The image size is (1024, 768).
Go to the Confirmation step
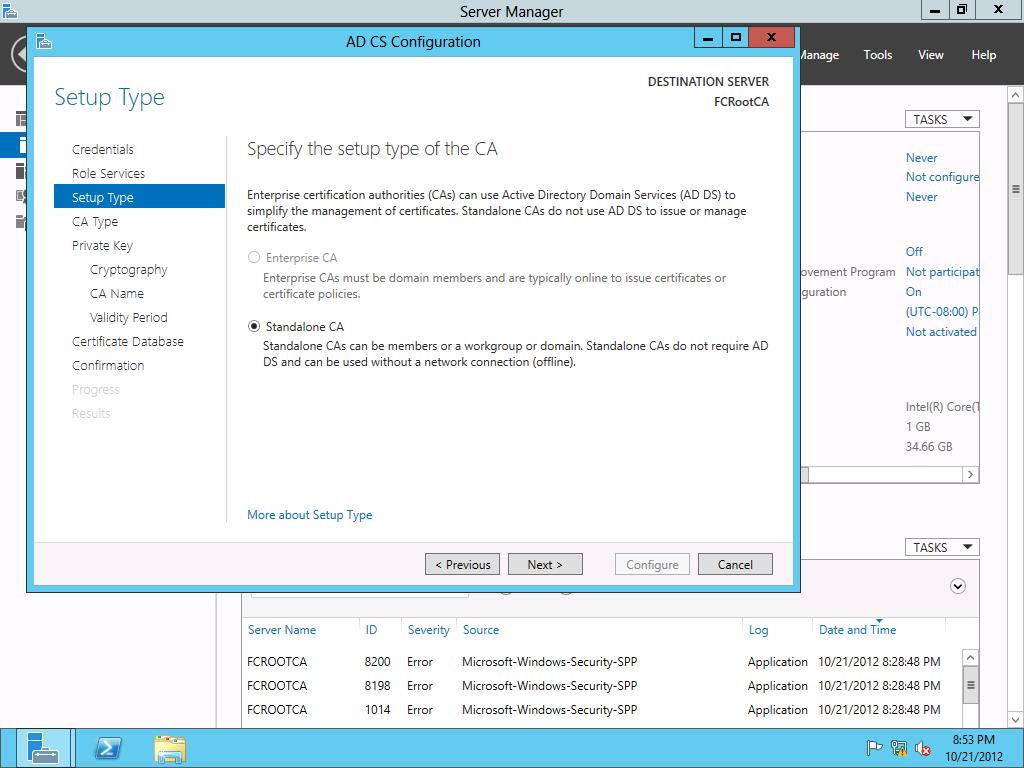[x=108, y=366]
